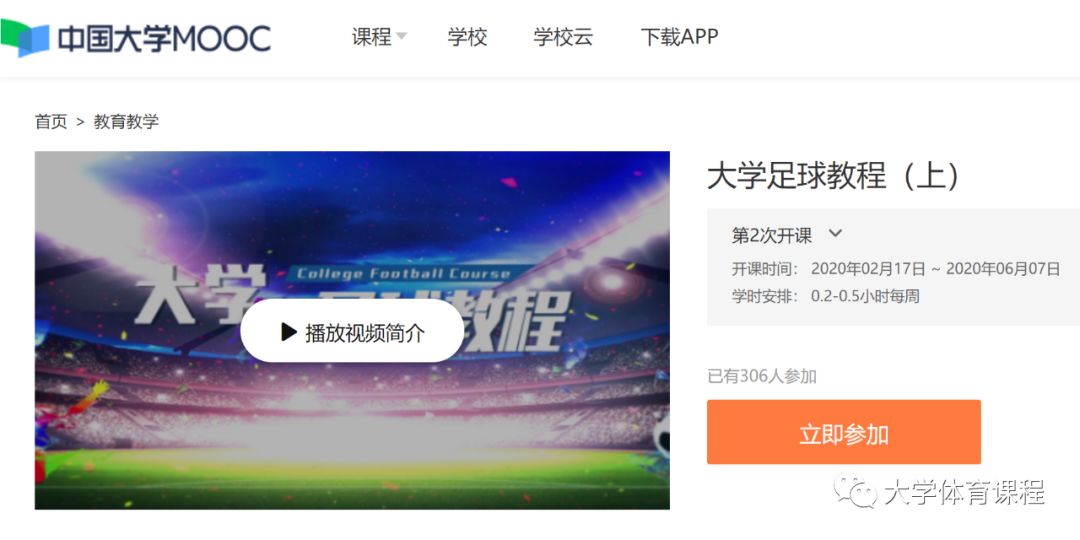Join the course via the 立即参加 button
The image size is (1080, 540).
click(844, 432)
